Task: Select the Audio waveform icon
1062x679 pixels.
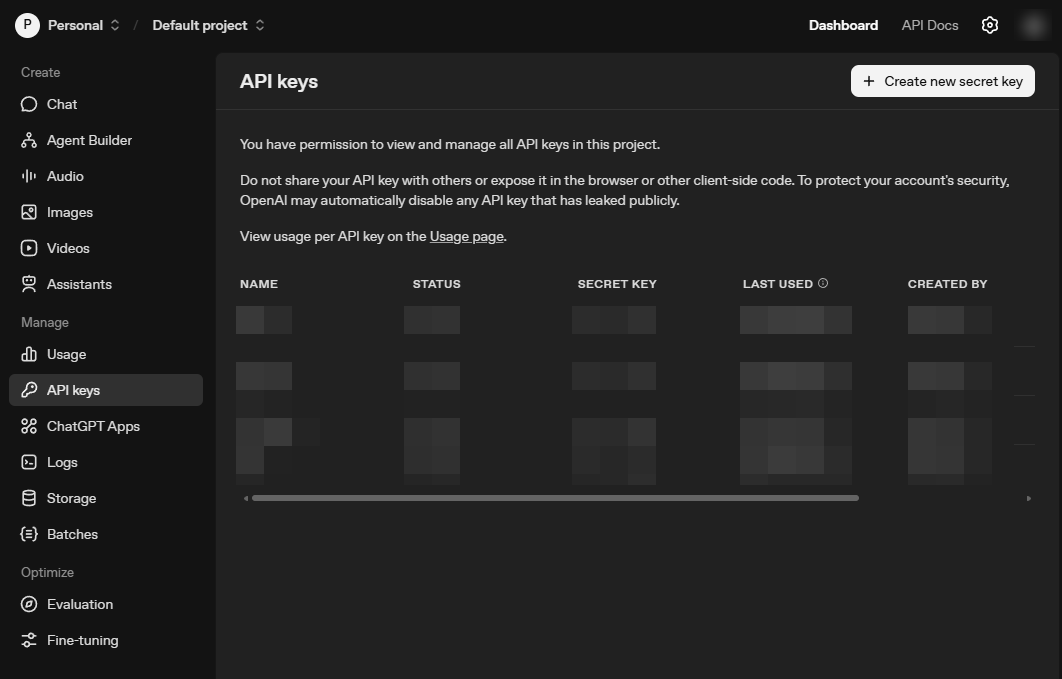Action: coord(29,176)
